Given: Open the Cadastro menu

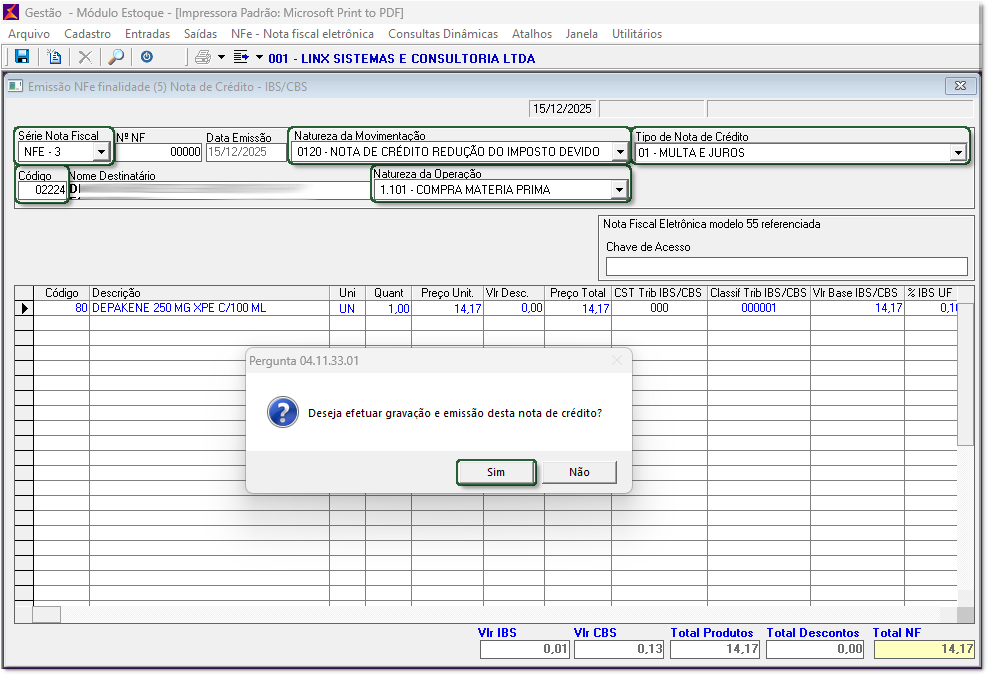Looking at the screenshot, I should click(87, 34).
